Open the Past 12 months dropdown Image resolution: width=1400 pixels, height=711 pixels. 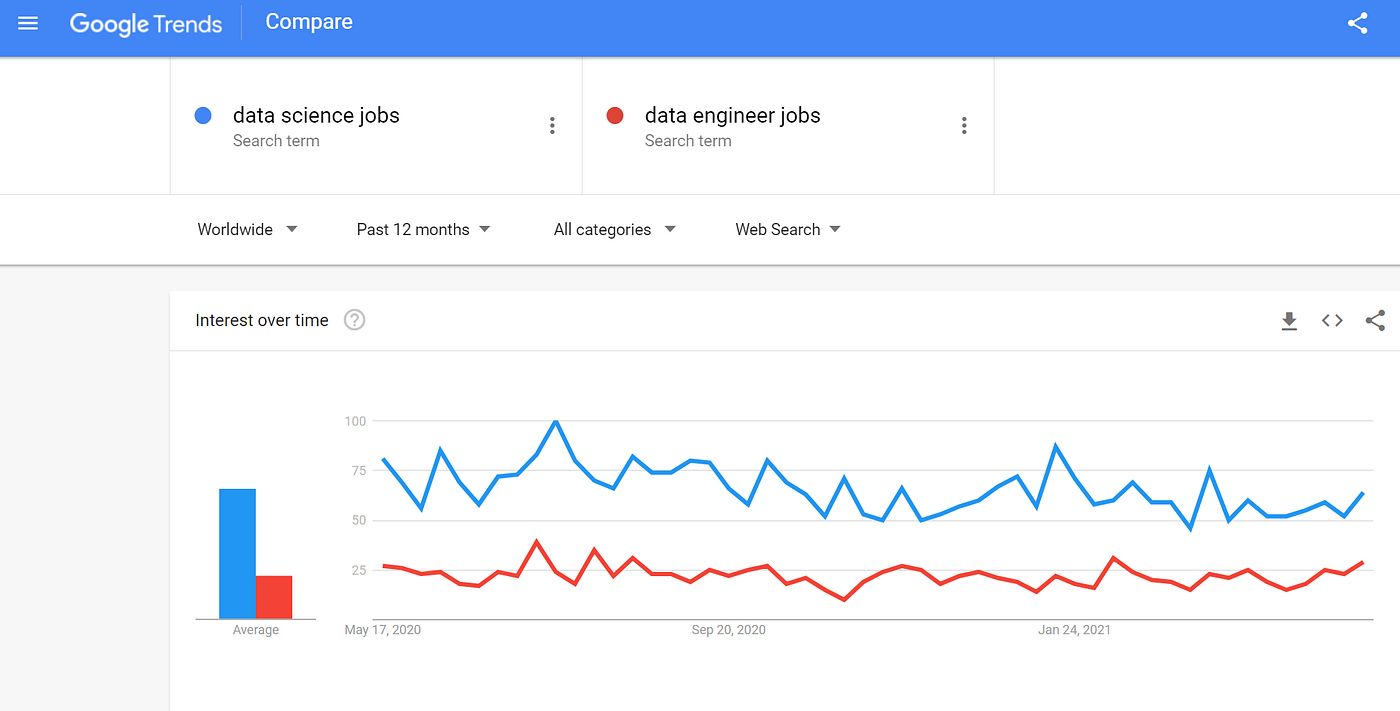click(x=423, y=229)
